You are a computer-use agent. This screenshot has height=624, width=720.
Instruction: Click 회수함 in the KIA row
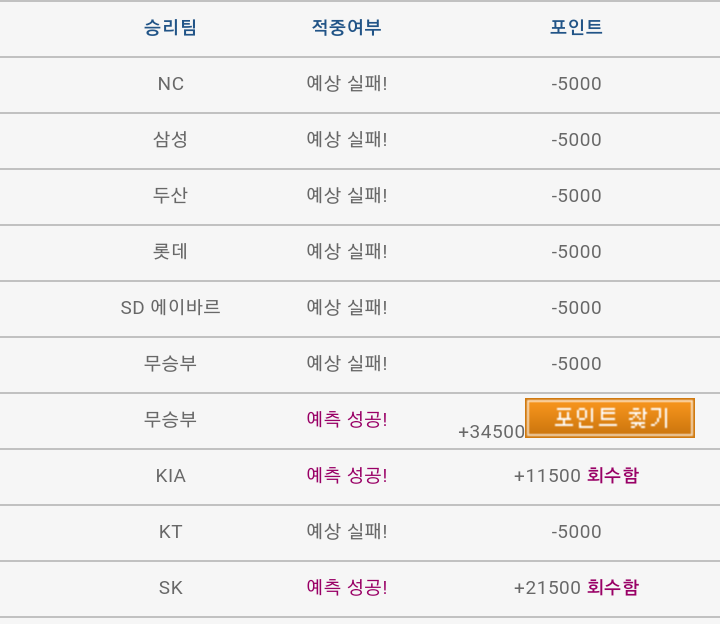pos(612,476)
